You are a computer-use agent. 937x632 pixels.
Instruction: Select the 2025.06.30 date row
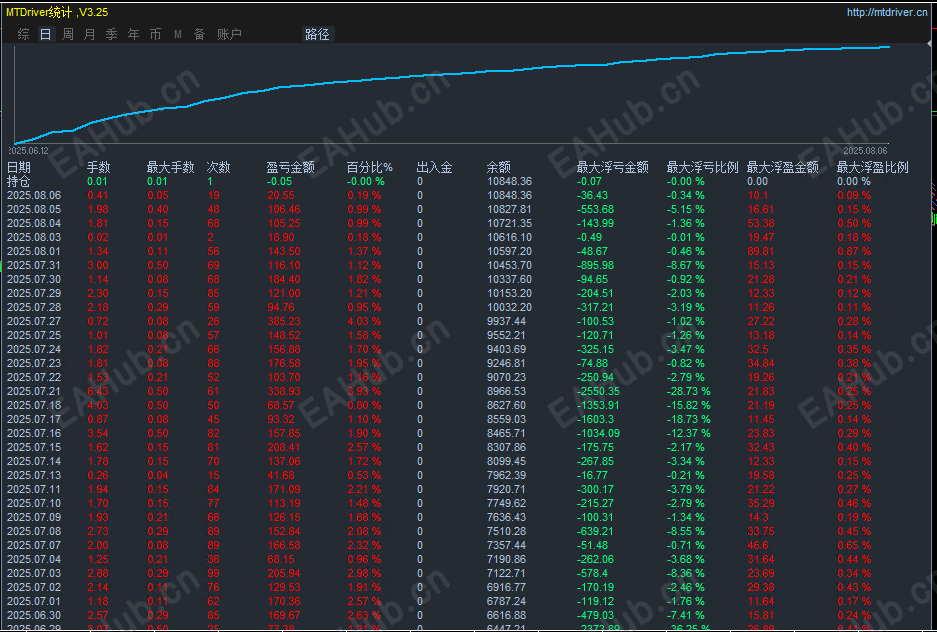tap(33, 615)
